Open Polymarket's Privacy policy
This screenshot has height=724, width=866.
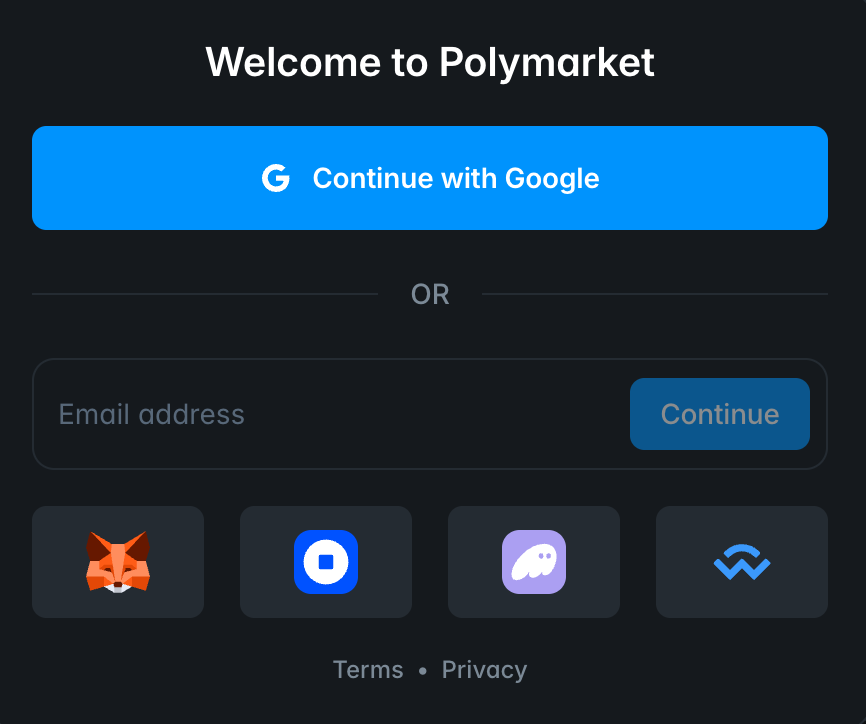[x=484, y=669]
